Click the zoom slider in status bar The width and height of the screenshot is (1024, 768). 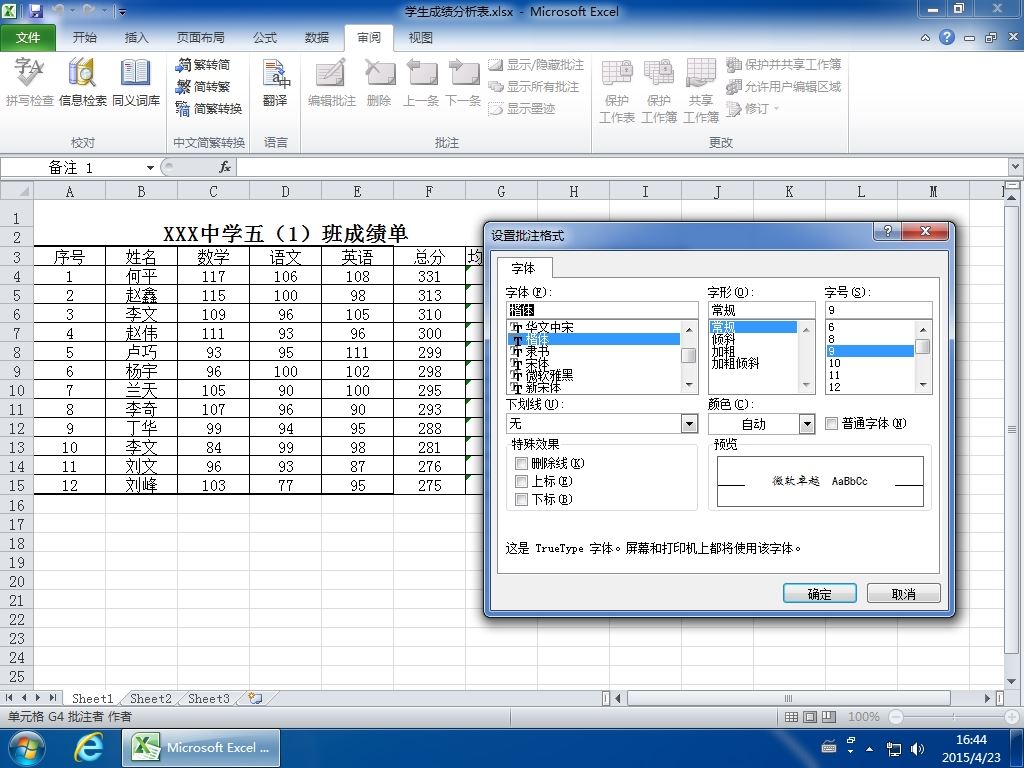(955, 716)
